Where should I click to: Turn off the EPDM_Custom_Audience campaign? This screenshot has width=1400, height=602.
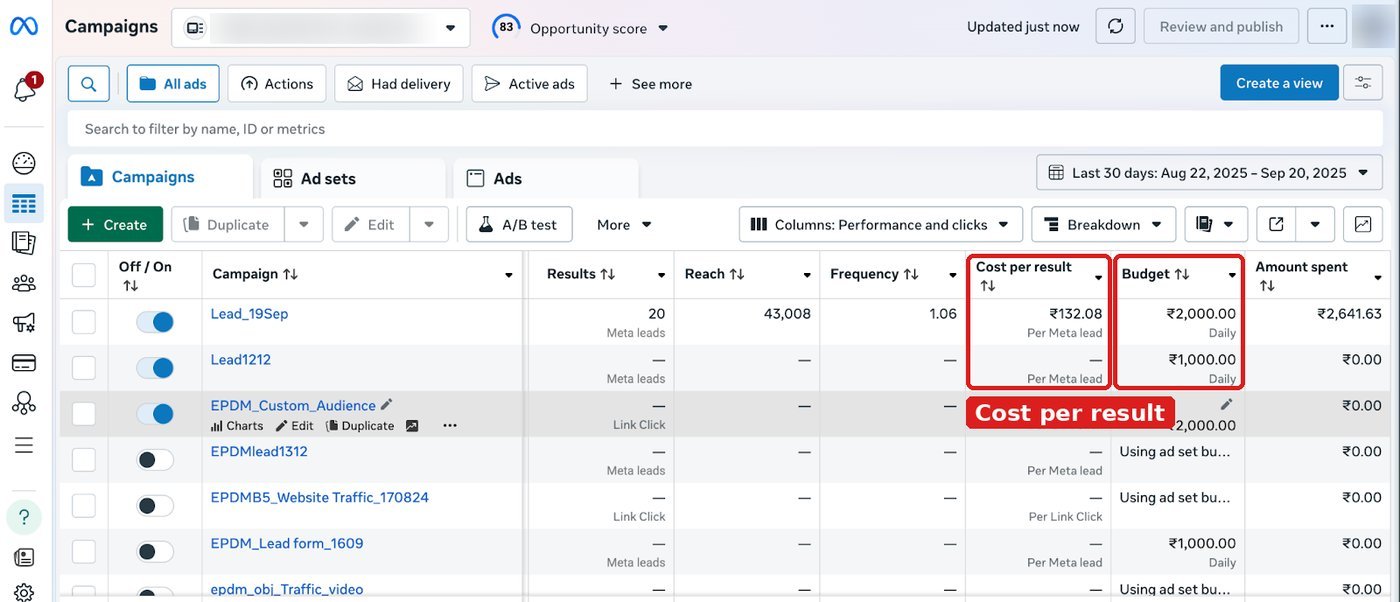coord(155,414)
